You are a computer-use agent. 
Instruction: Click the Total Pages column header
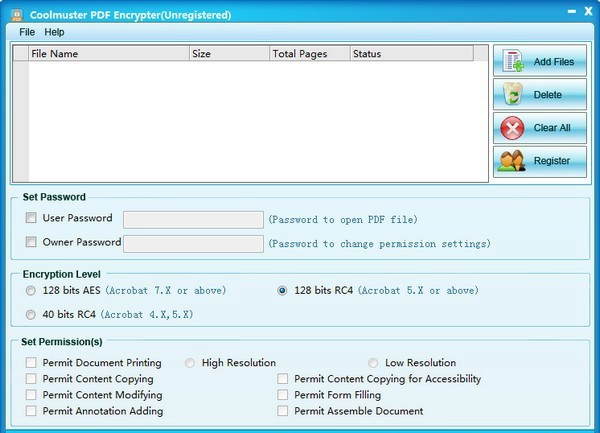point(310,54)
